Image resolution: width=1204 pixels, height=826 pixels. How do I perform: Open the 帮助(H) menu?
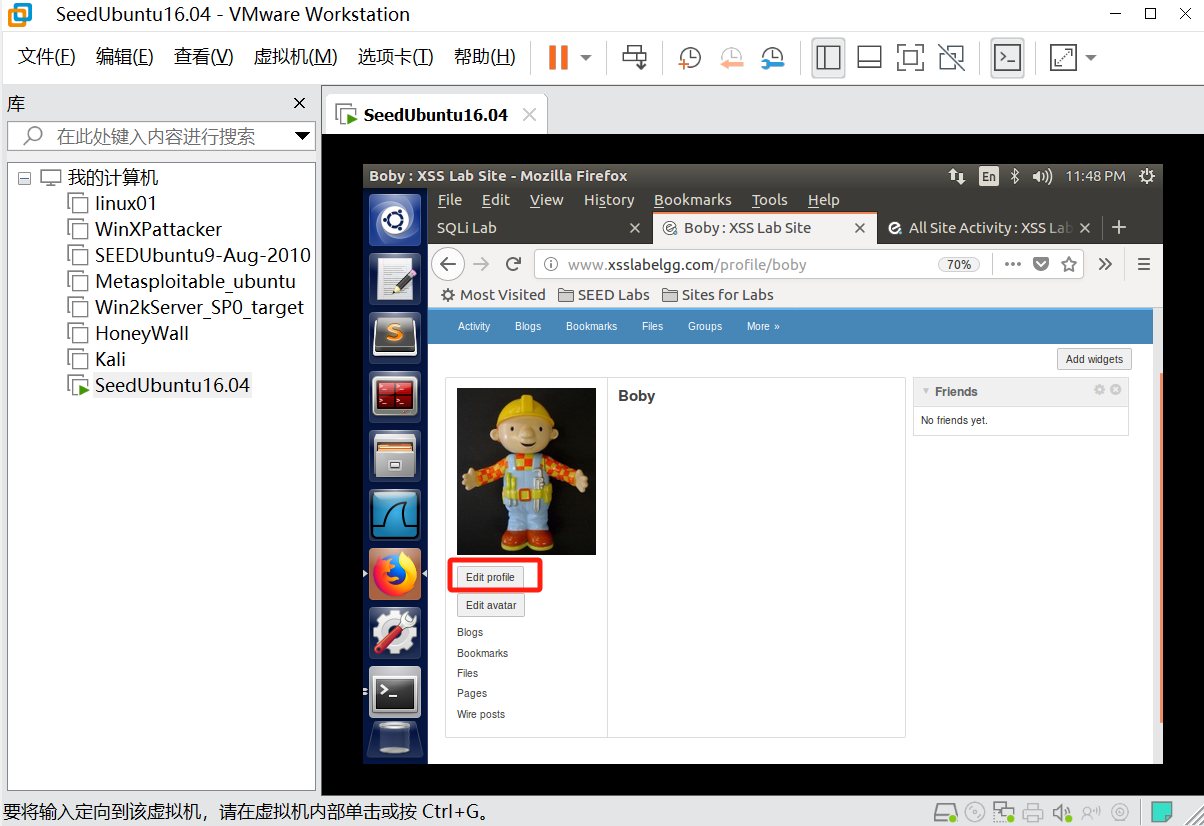[484, 57]
